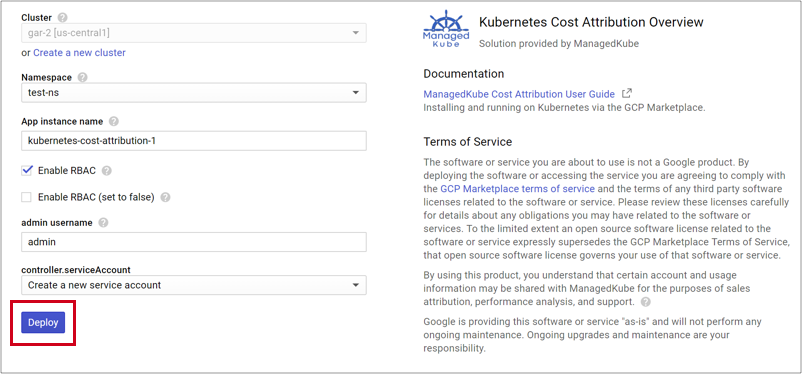Open the ManagedKube Cost Attribution User Guide link
The height and width of the screenshot is (374, 802).
pos(519,94)
